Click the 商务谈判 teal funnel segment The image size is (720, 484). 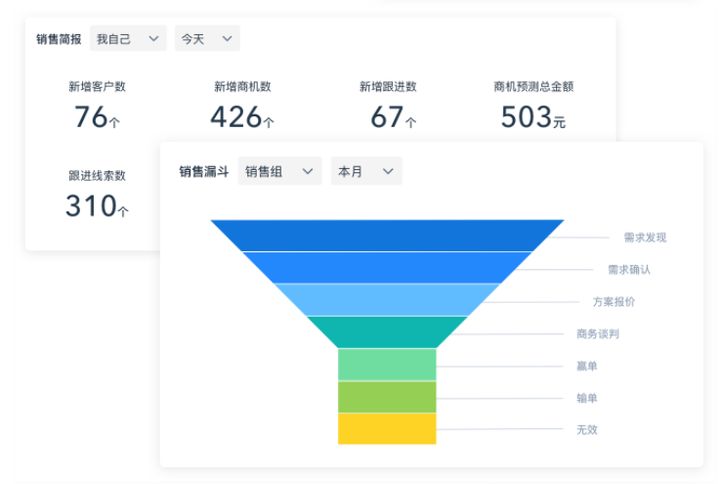pyautogui.click(x=387, y=332)
